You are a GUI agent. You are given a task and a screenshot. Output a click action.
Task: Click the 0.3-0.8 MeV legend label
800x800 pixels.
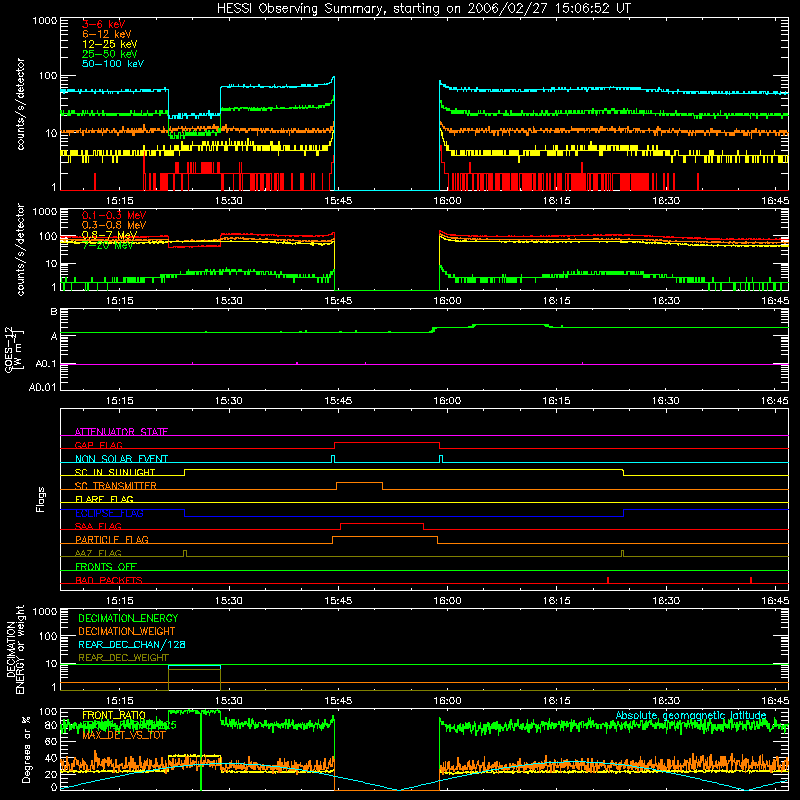(114, 225)
